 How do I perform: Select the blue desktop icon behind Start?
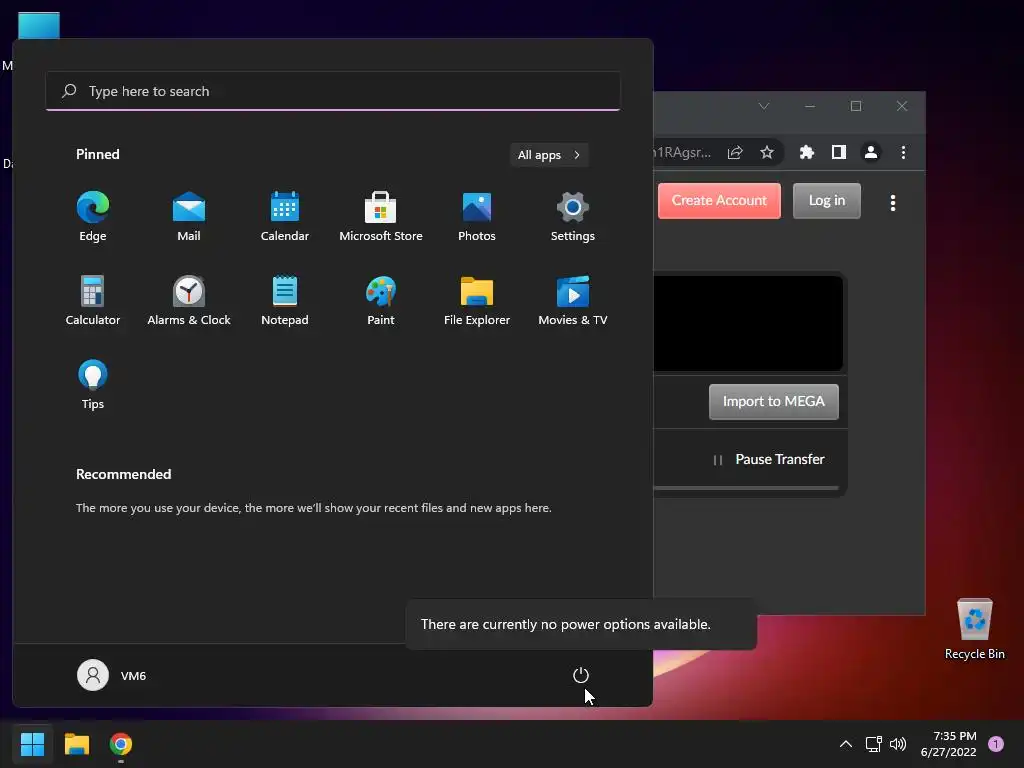point(39,25)
